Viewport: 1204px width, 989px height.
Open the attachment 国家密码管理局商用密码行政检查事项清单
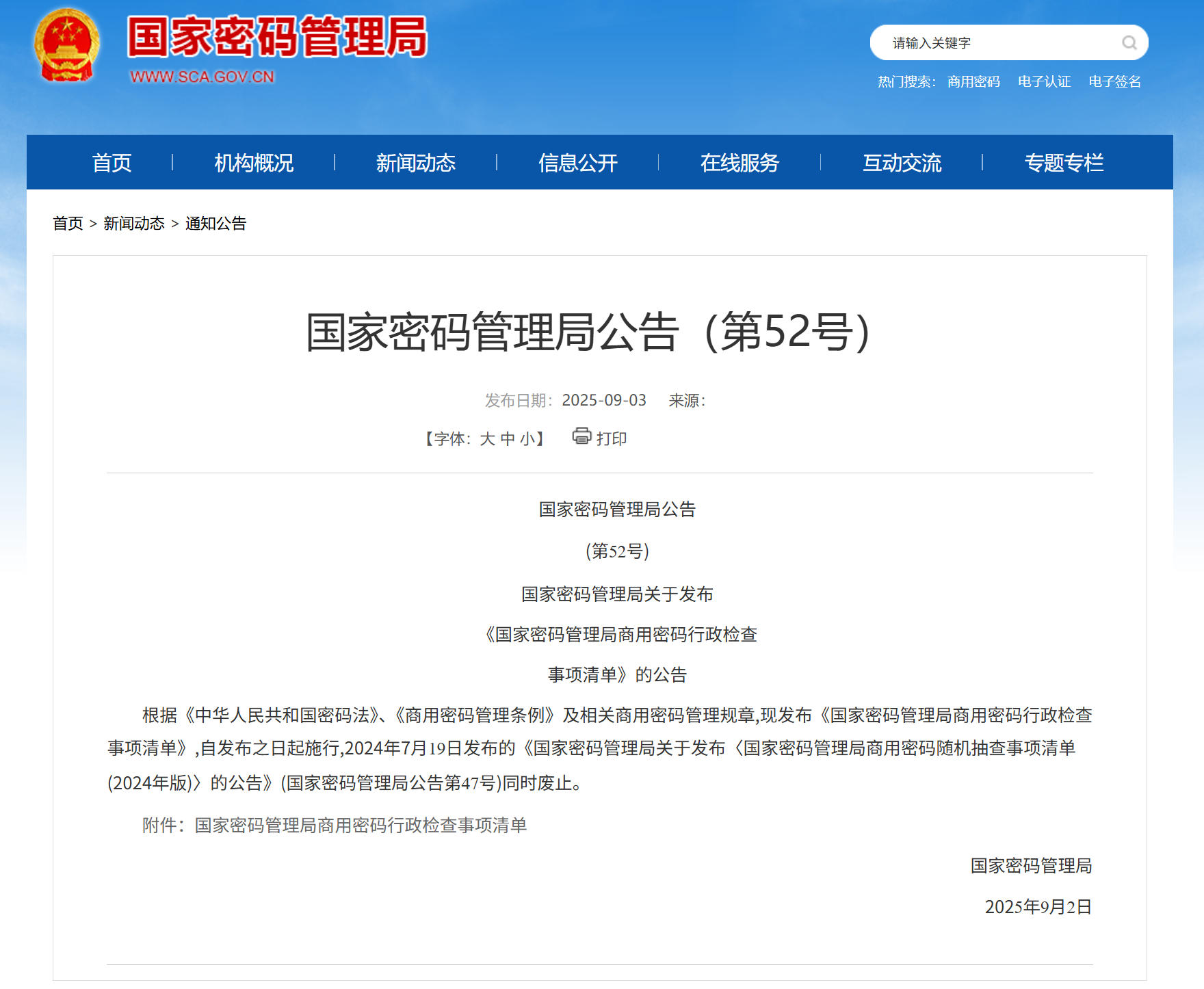[x=361, y=826]
